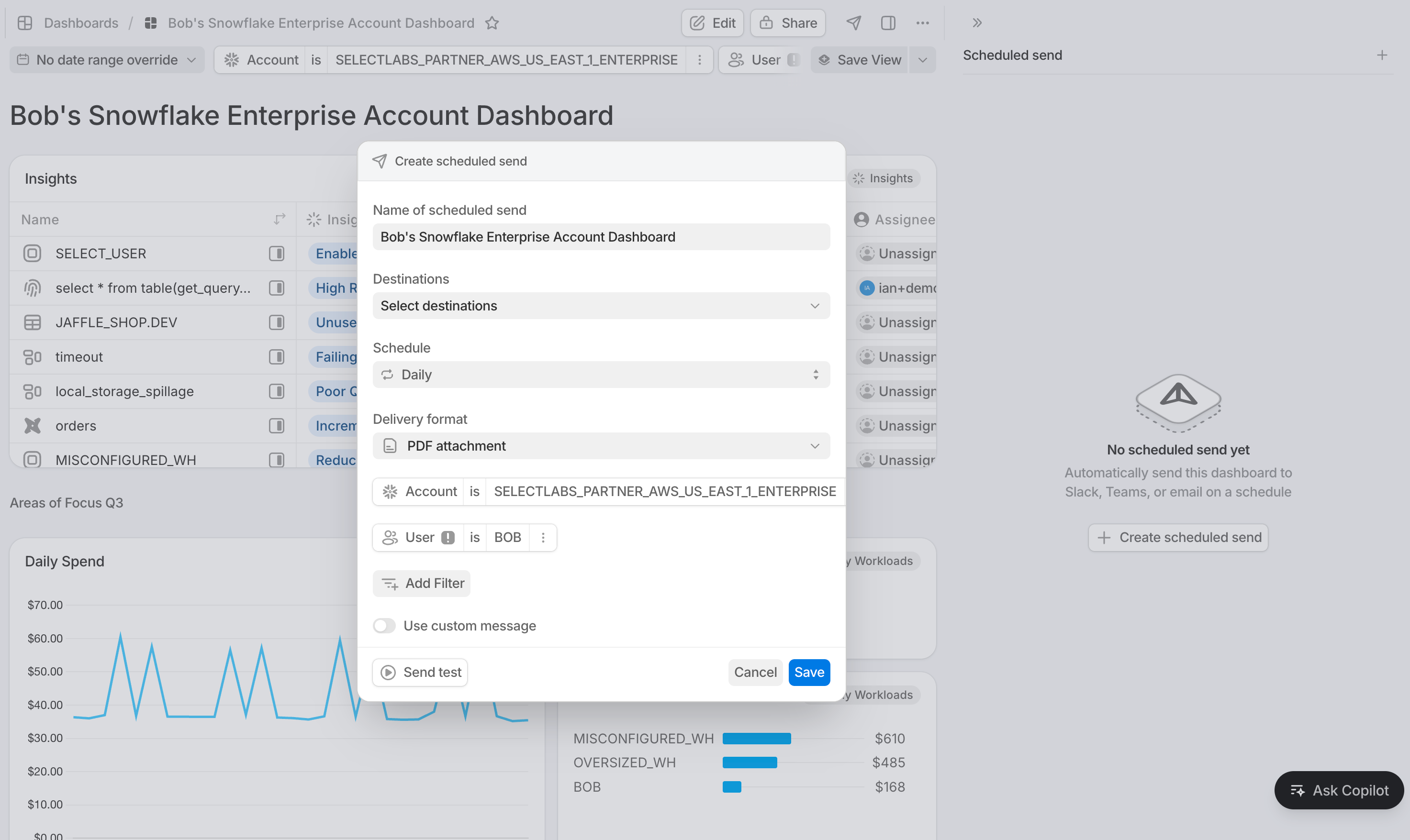Click the High R insight tag
The image size is (1410, 840).
[334, 288]
